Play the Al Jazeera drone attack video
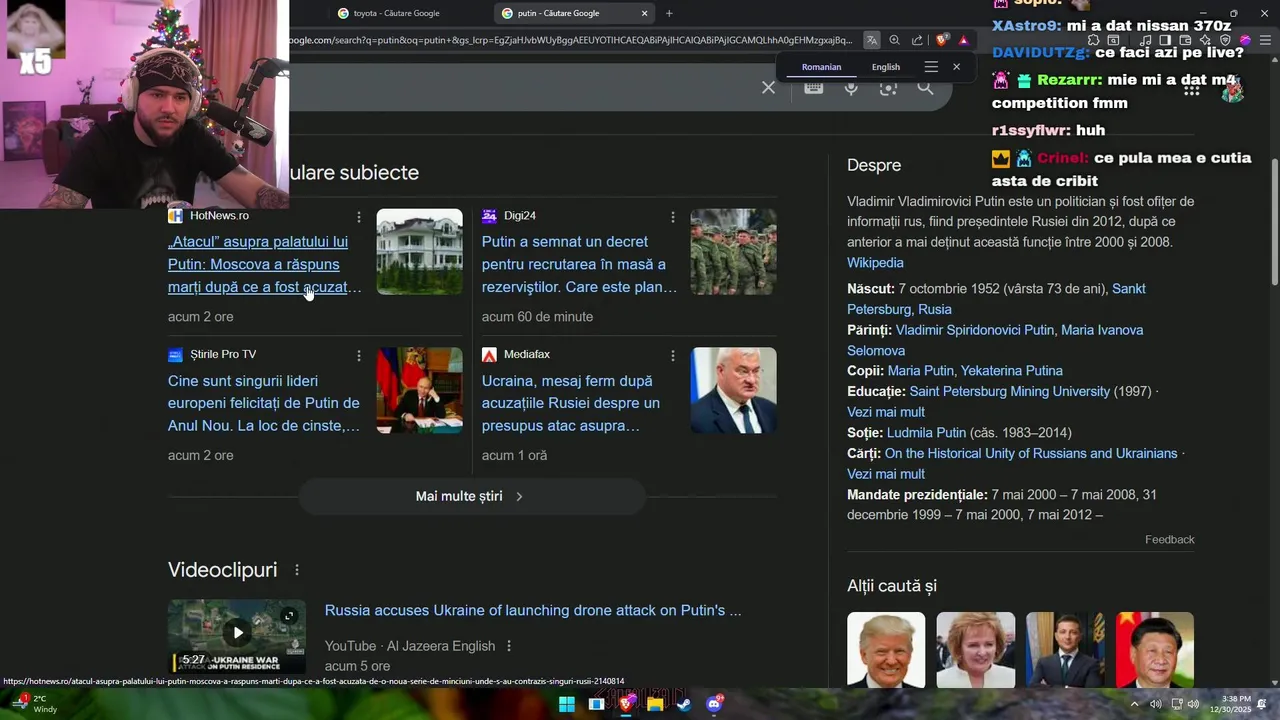The image size is (1280, 720). tap(237, 633)
